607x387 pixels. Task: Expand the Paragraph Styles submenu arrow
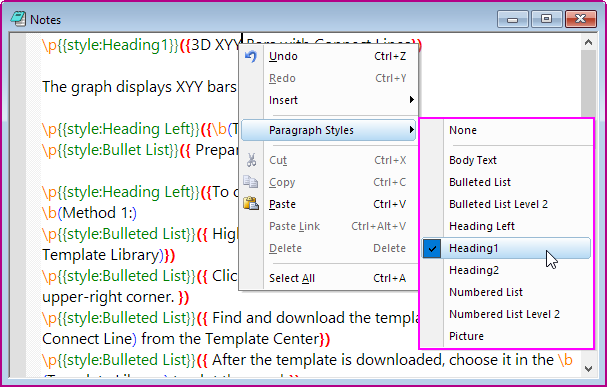[412, 130]
